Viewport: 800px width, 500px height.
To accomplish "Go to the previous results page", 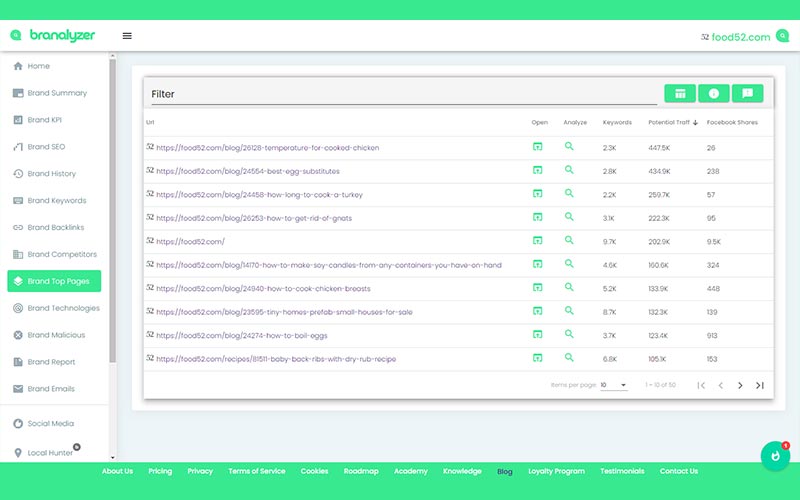I will [x=720, y=385].
